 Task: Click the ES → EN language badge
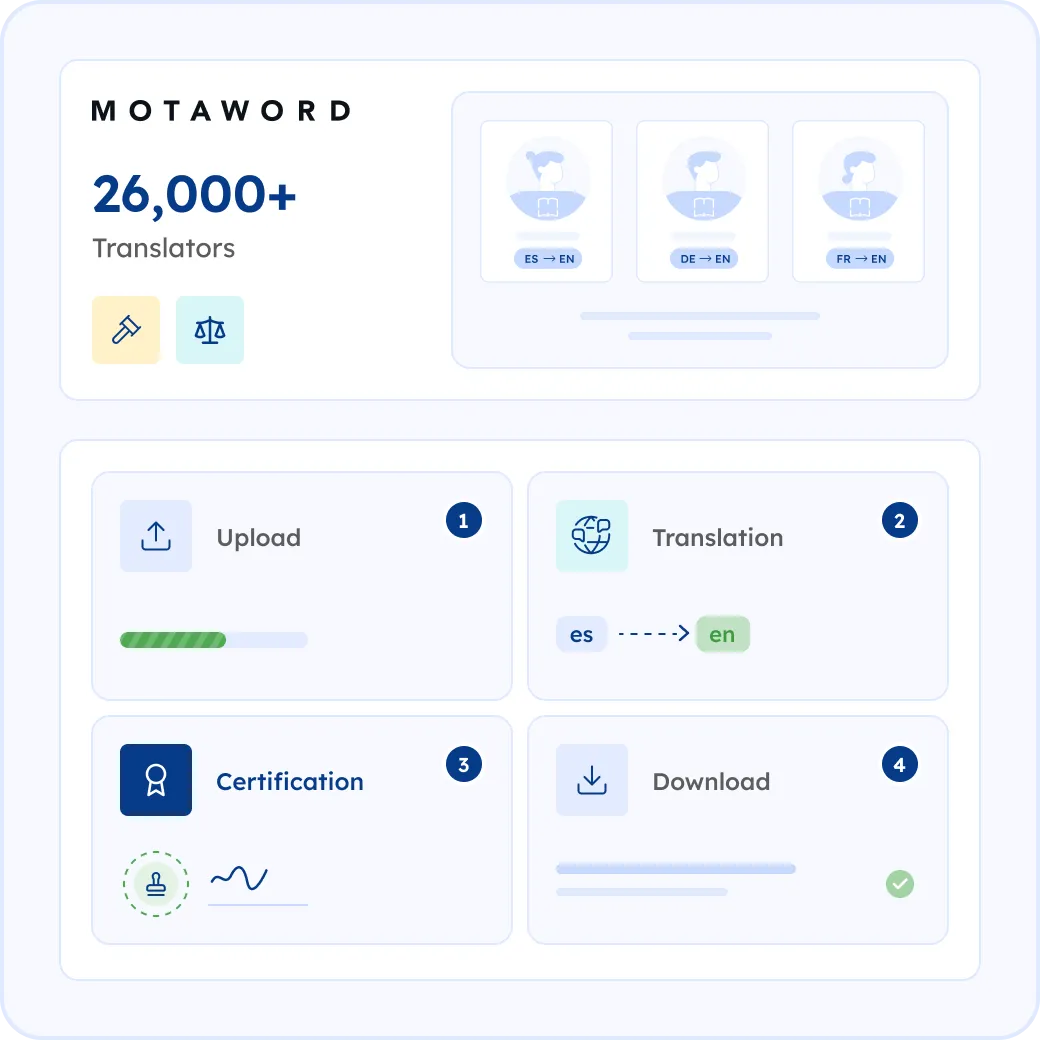549,259
